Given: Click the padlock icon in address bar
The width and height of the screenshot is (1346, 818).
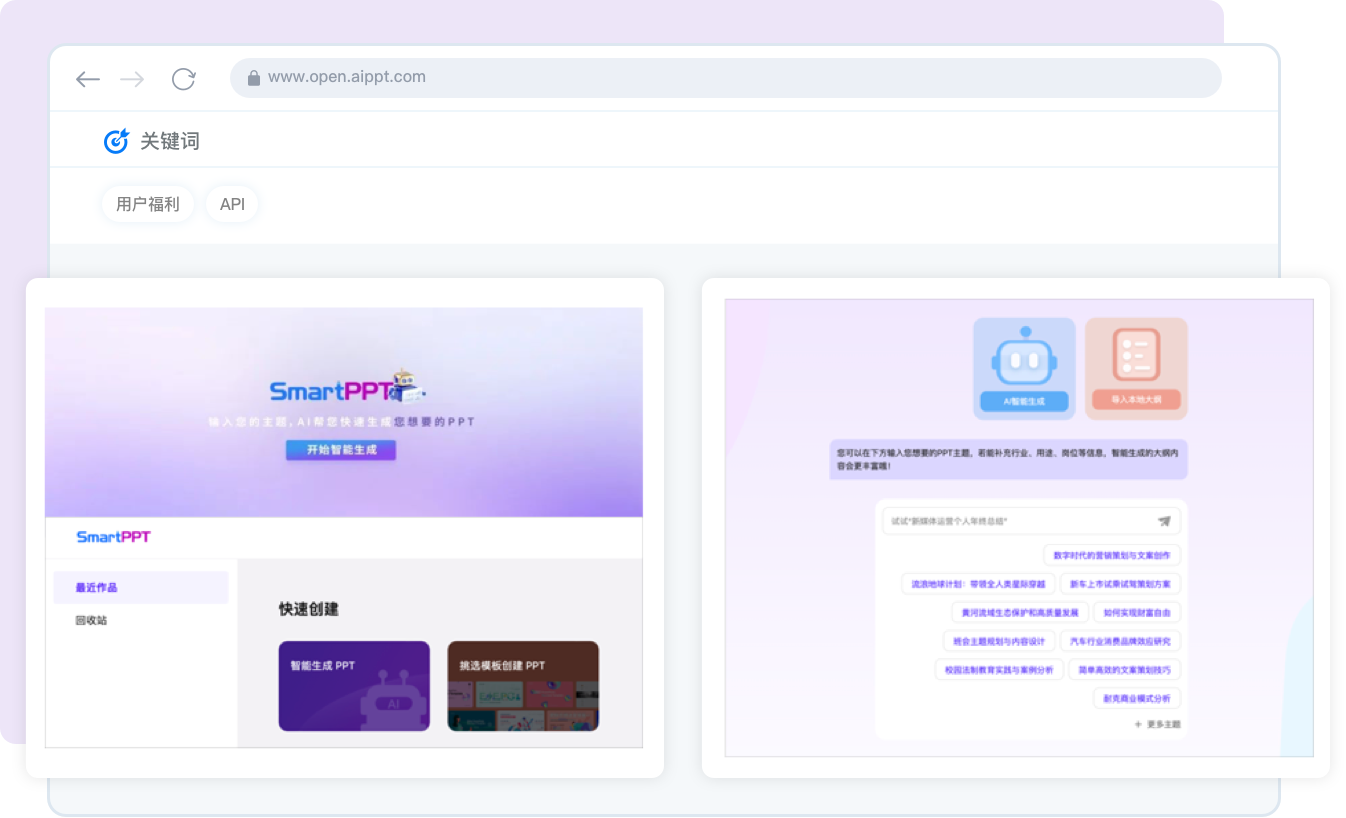Looking at the screenshot, I should [x=254, y=78].
